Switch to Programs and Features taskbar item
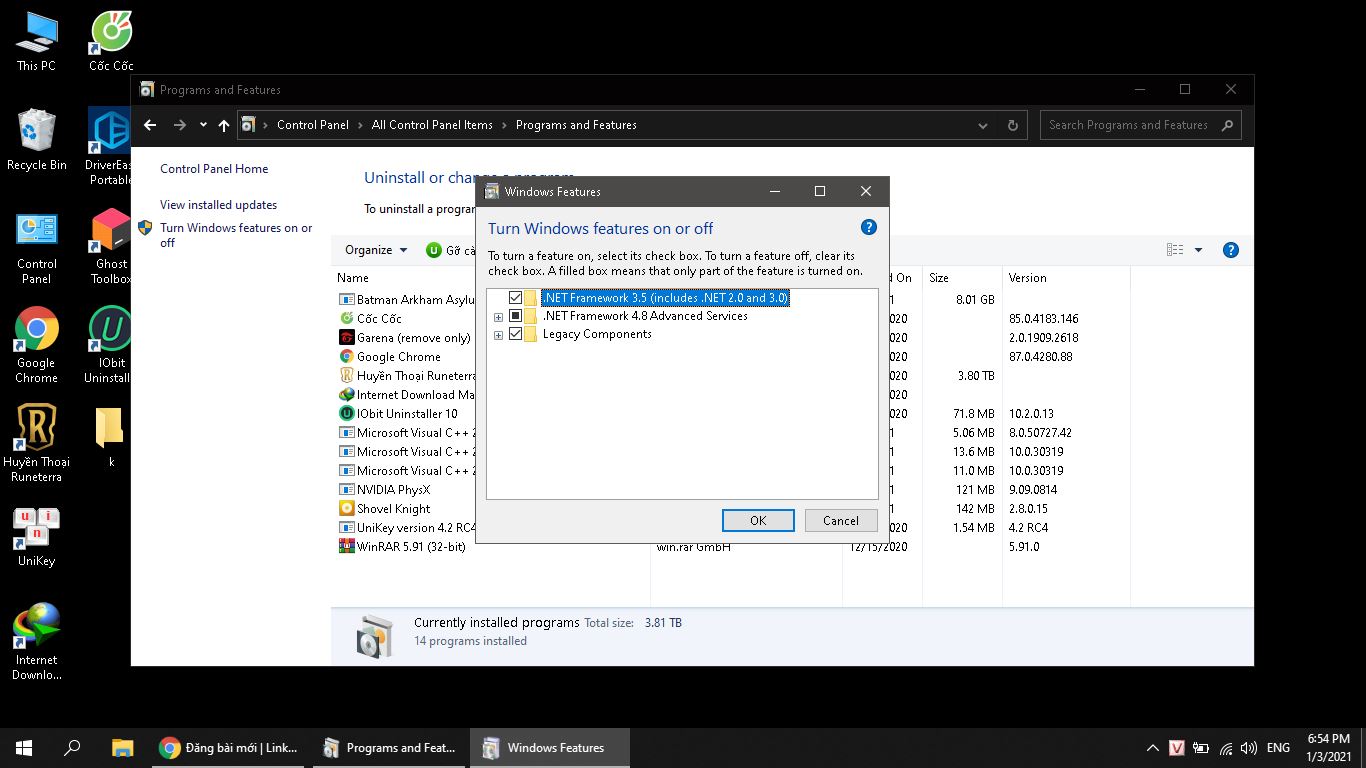1366x768 pixels. pyautogui.click(x=389, y=747)
